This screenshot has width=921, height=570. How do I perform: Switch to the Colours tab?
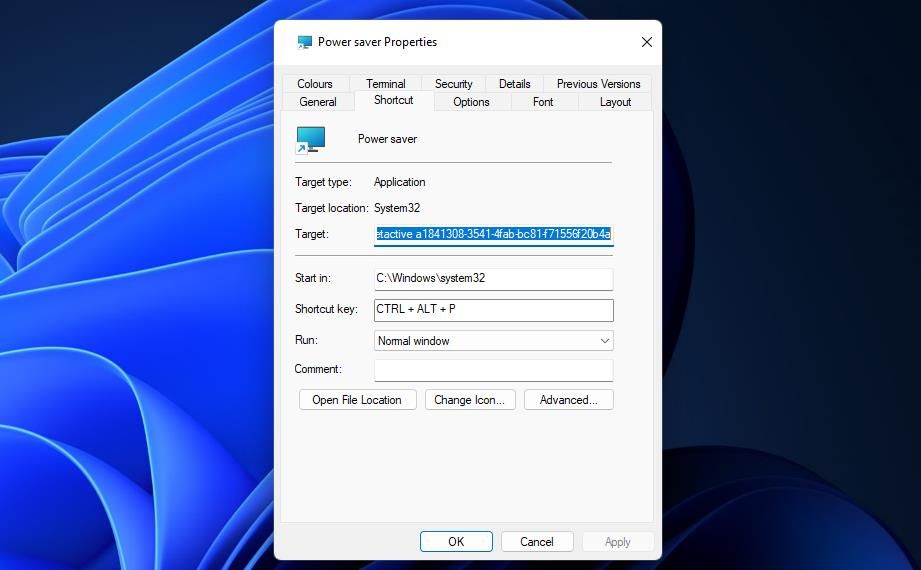point(315,84)
